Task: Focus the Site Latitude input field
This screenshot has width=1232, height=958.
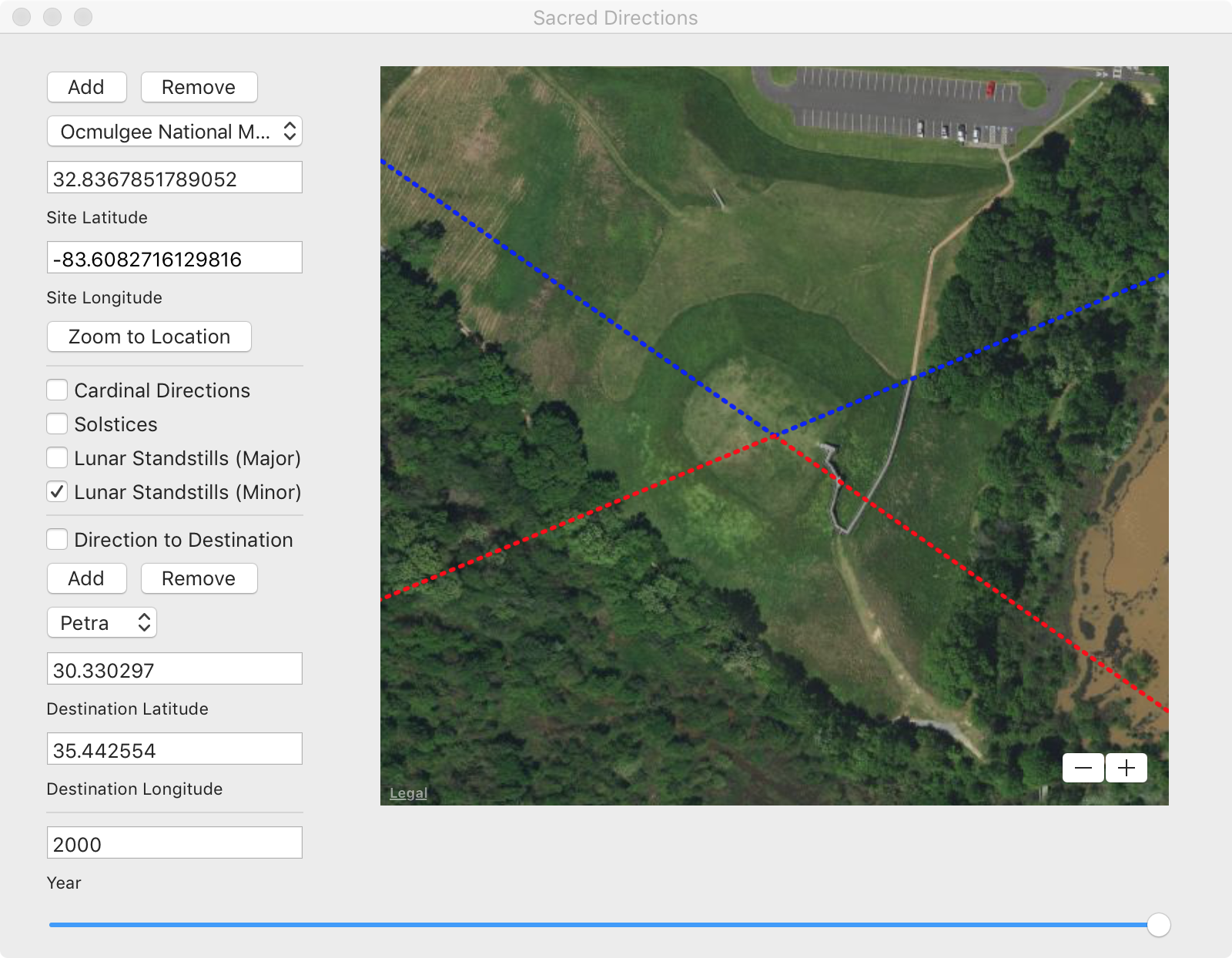Action: click(174, 179)
